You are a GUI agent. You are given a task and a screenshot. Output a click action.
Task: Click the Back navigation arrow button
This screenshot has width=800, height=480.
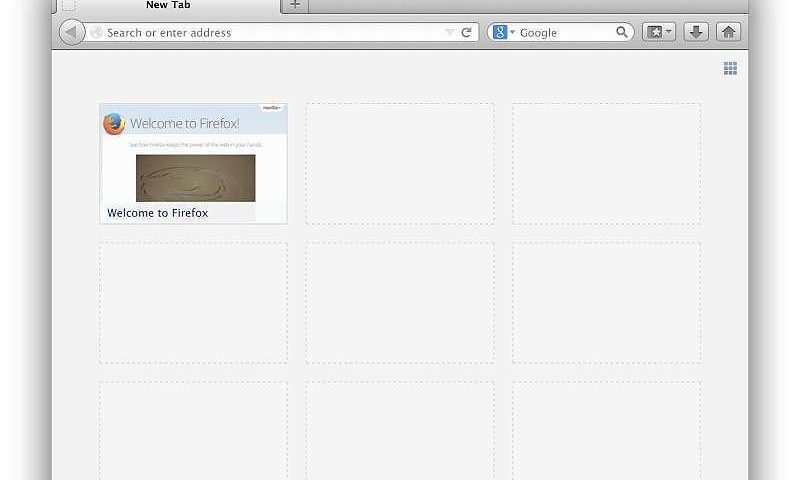click(x=71, y=32)
